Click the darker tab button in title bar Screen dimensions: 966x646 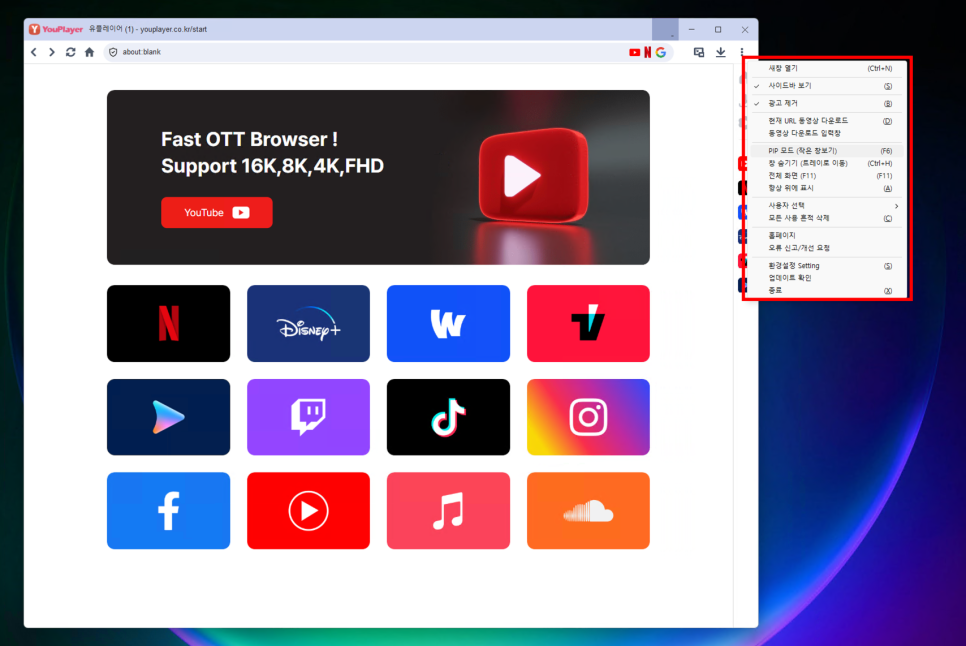click(665, 29)
